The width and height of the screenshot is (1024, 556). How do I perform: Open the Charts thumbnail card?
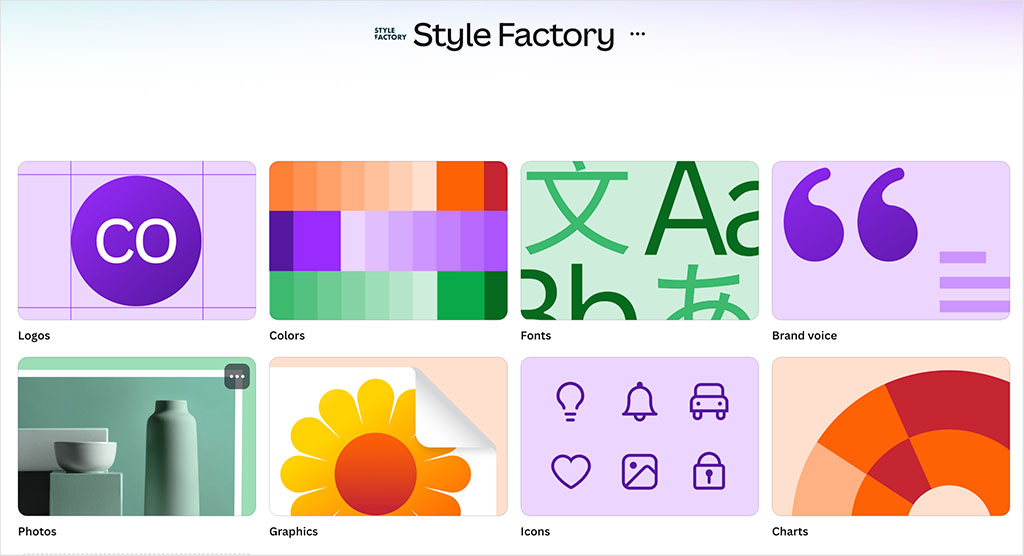pos(891,436)
